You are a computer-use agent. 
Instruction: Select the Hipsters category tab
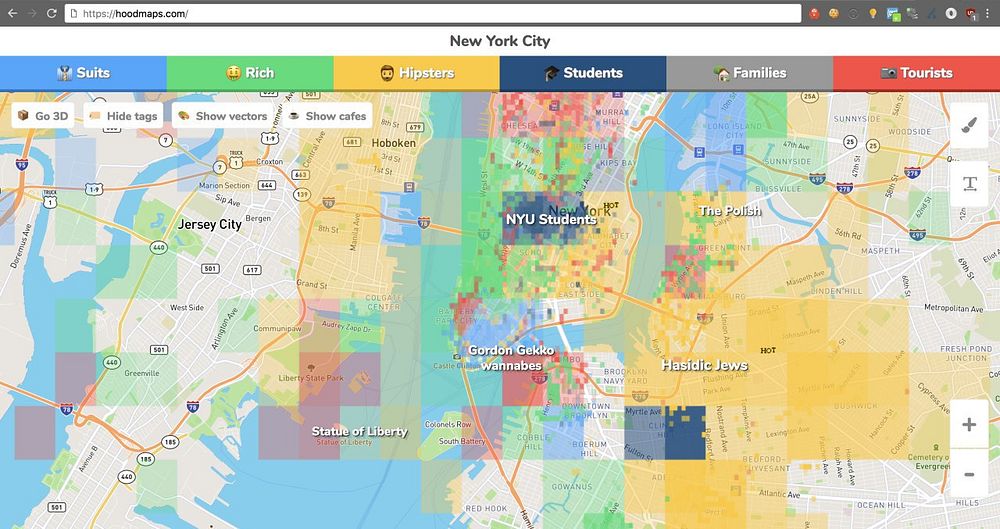(416, 73)
